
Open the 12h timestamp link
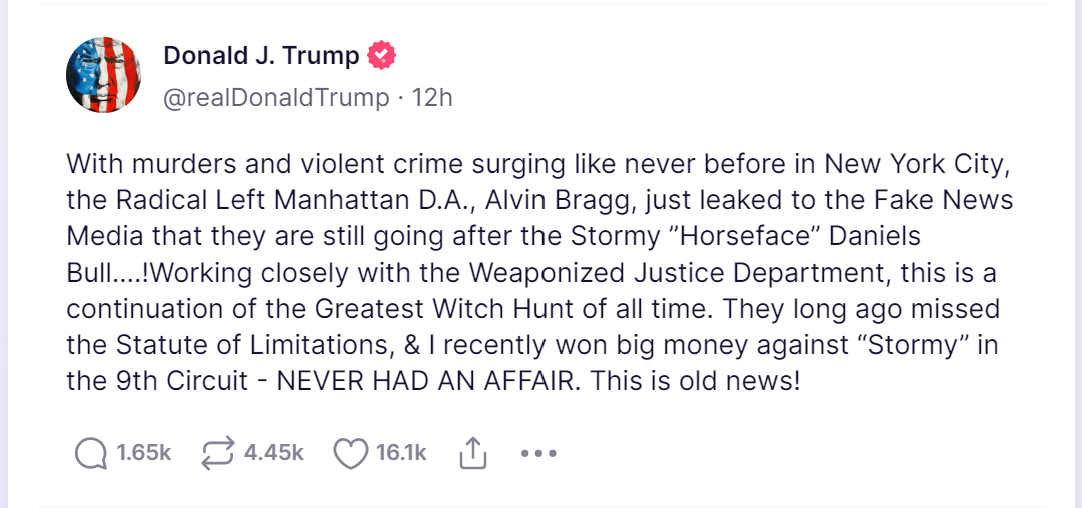[432, 97]
